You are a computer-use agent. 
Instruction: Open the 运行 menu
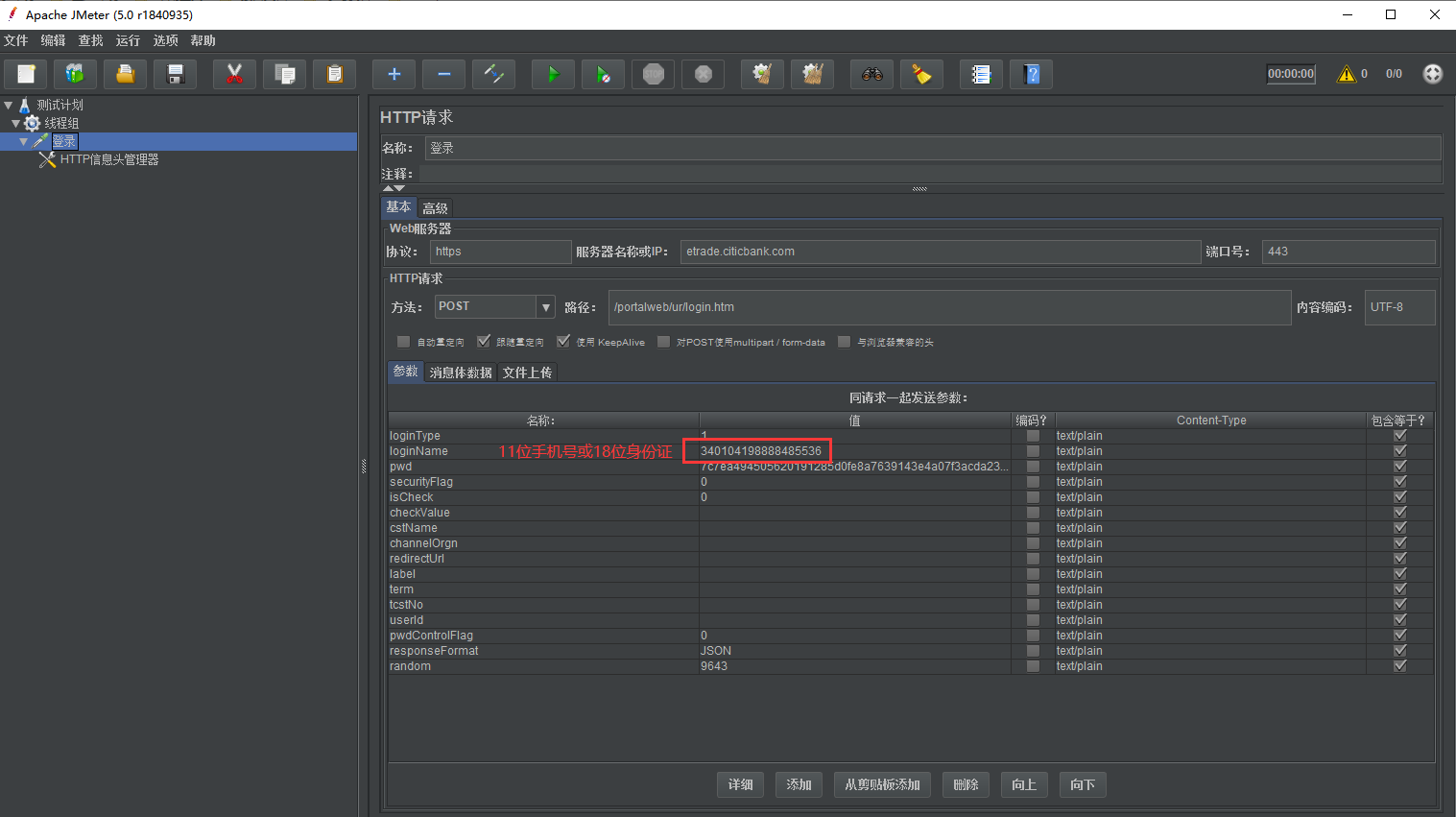tap(128, 40)
